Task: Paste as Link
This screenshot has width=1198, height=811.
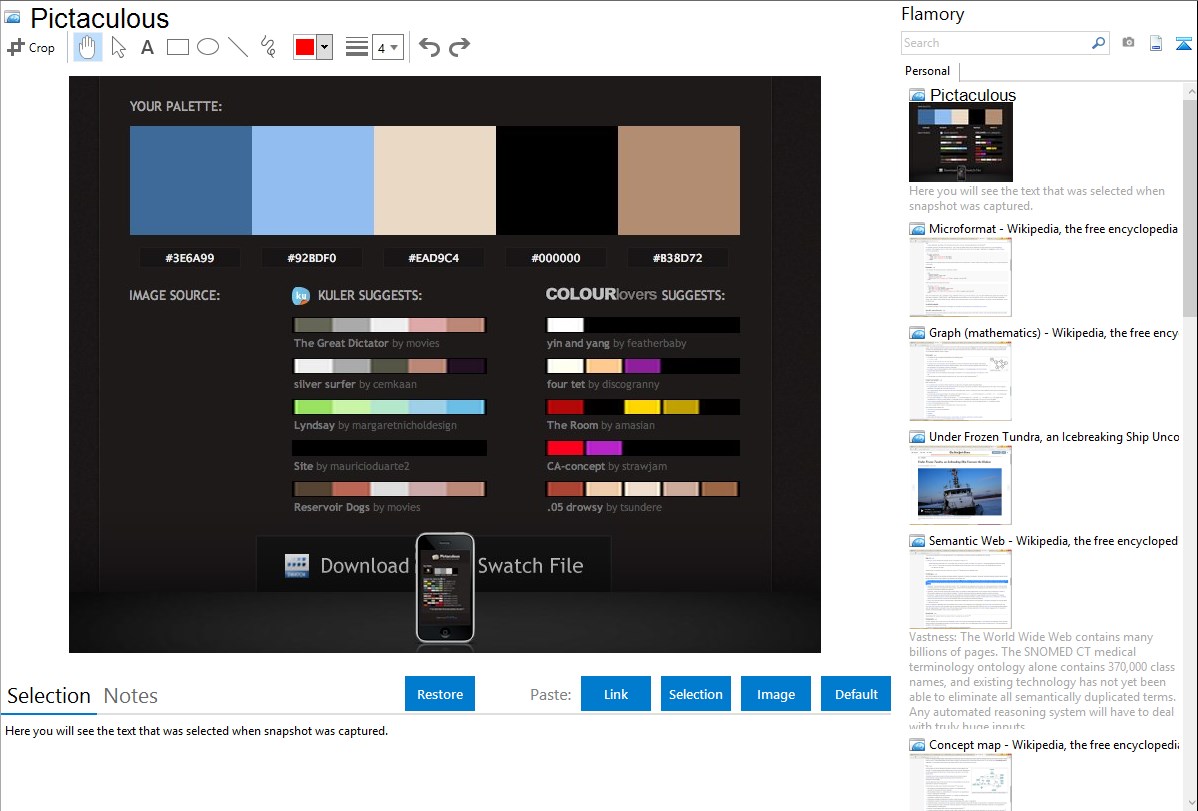Action: [x=616, y=694]
